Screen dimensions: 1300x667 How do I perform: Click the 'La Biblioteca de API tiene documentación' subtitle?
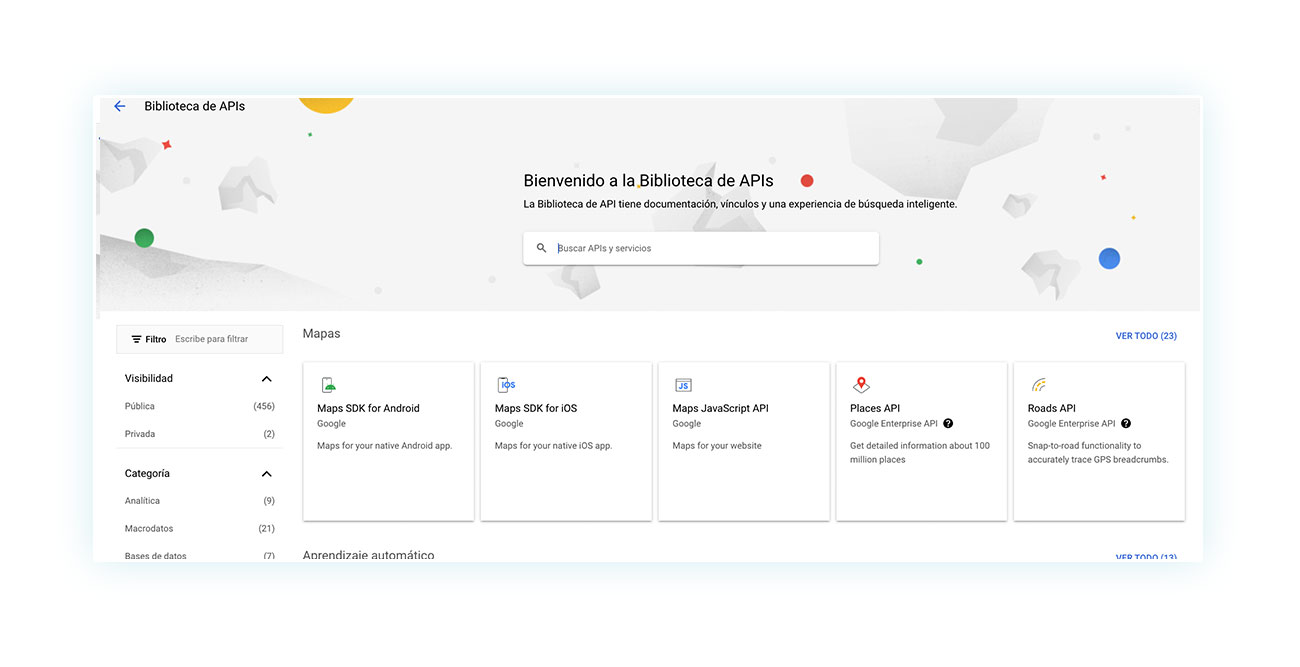(x=740, y=204)
